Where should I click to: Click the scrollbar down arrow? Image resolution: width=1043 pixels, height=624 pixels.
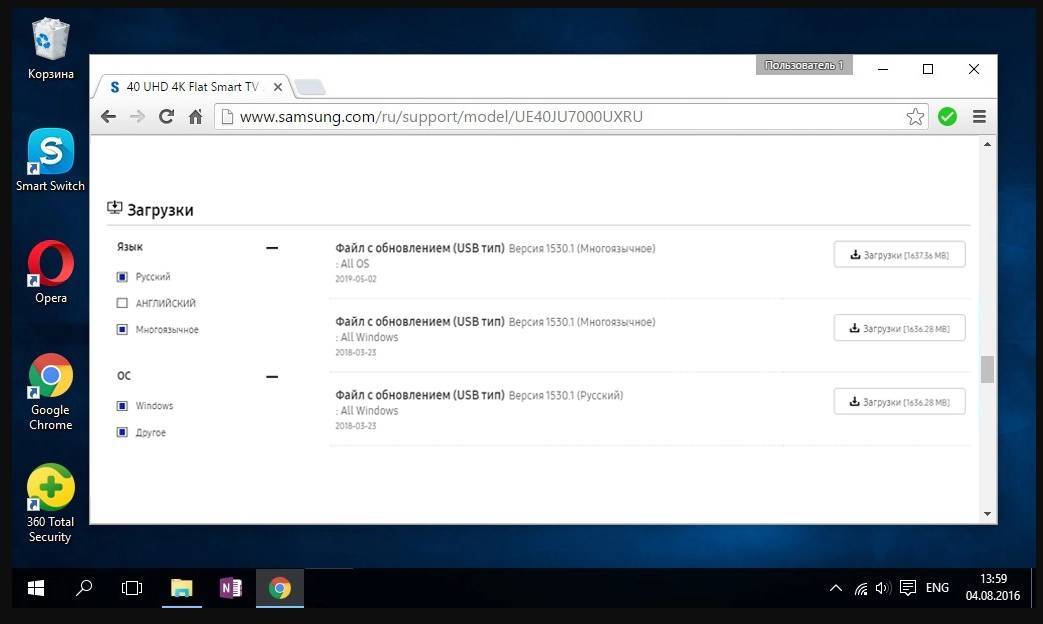click(987, 514)
